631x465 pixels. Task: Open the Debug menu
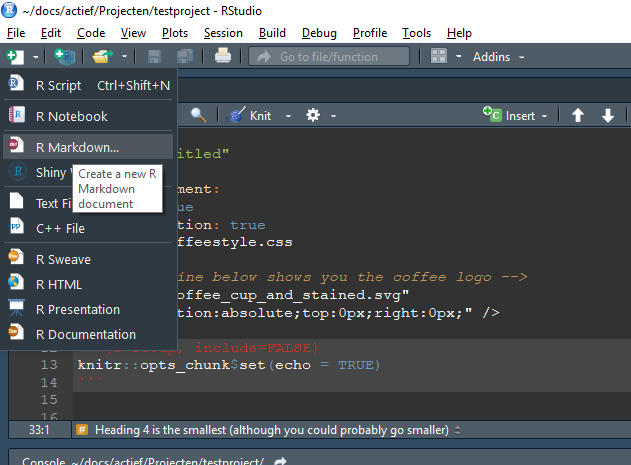coord(319,33)
